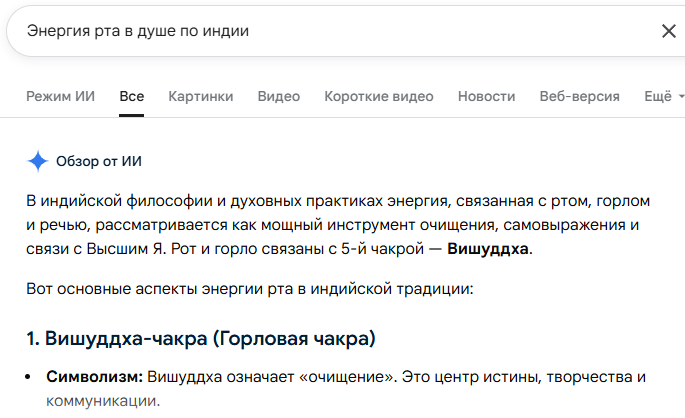Open the Картинки tab

tap(201, 97)
